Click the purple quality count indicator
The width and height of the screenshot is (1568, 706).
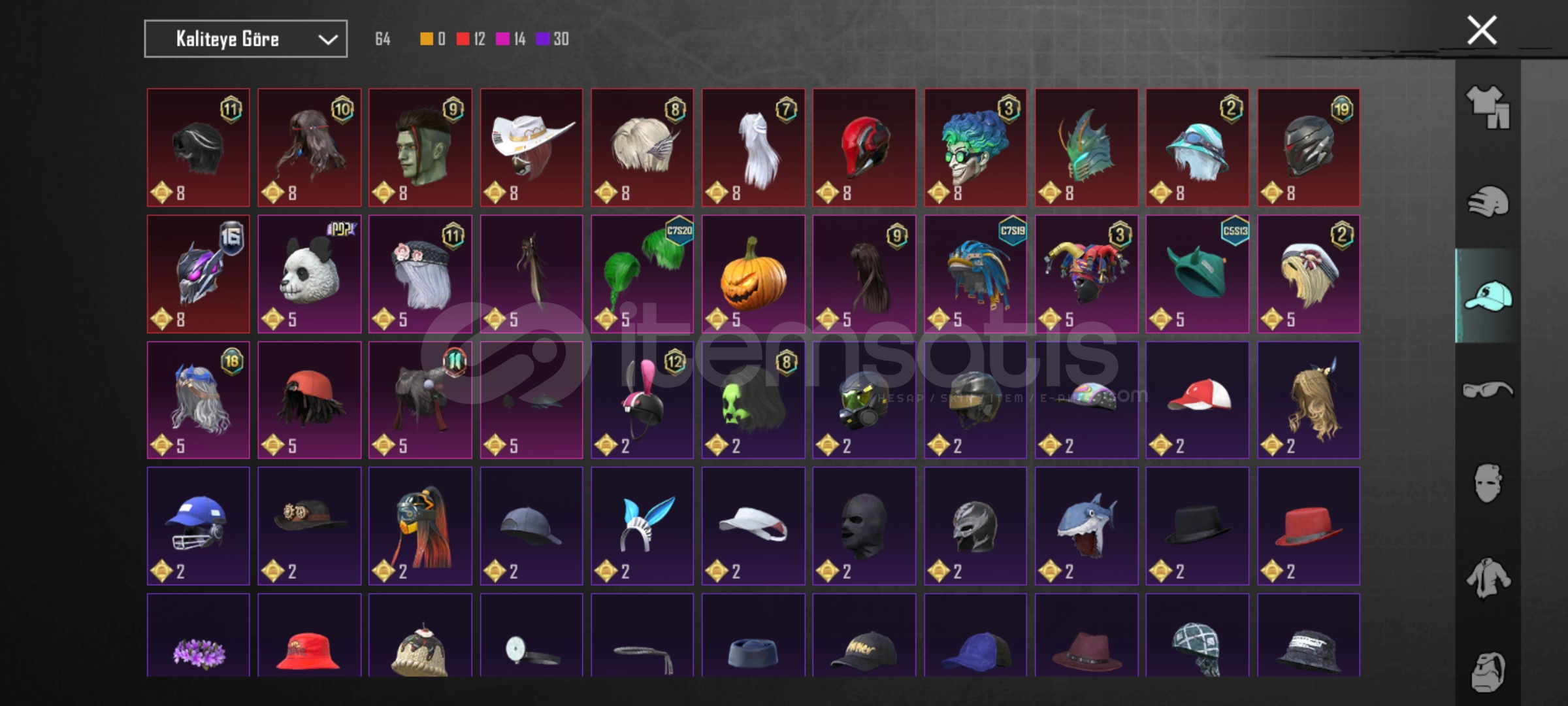552,39
